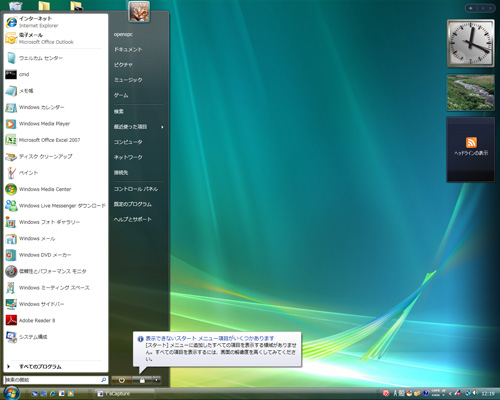Click the notification balloon about Start menu items

pos(217,349)
